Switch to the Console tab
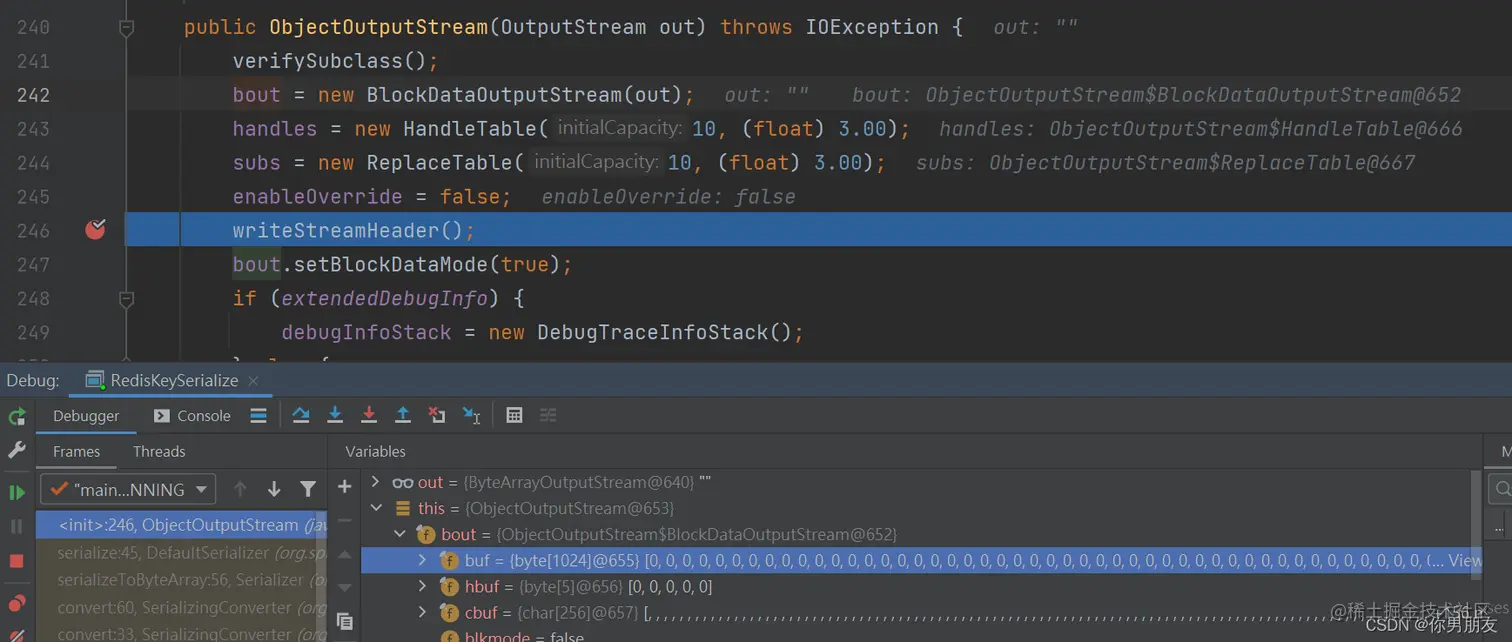This screenshot has height=642, width=1512. click(192, 416)
